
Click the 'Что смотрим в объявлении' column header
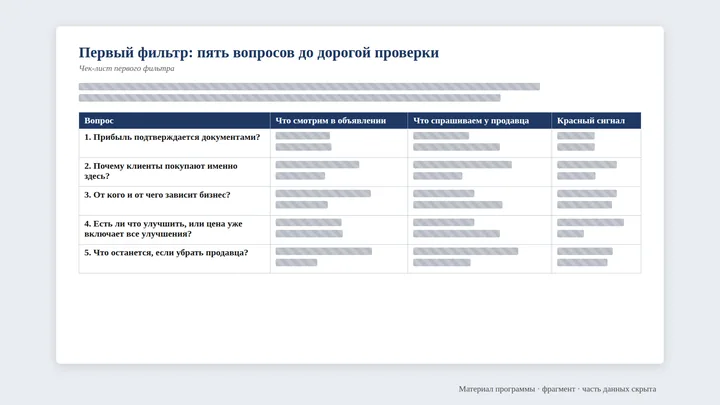[x=339, y=120]
